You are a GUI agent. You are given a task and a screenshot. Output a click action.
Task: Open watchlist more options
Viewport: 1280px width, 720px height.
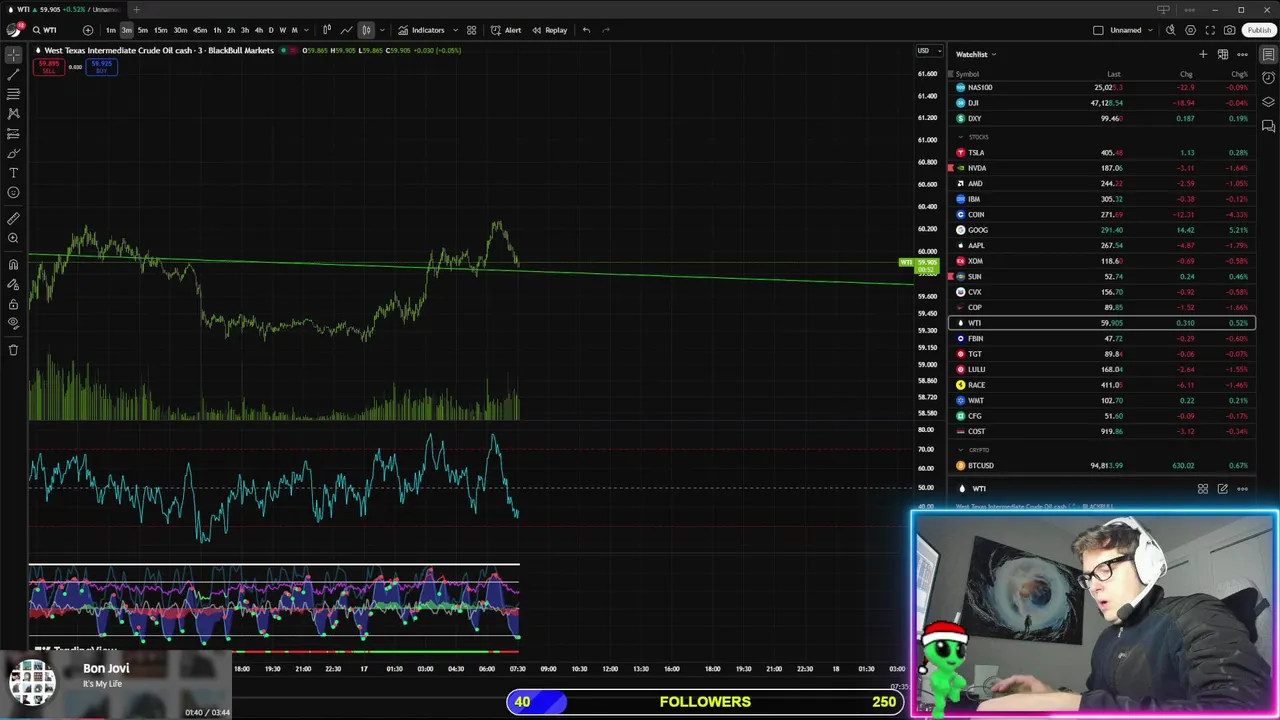coord(1242,54)
